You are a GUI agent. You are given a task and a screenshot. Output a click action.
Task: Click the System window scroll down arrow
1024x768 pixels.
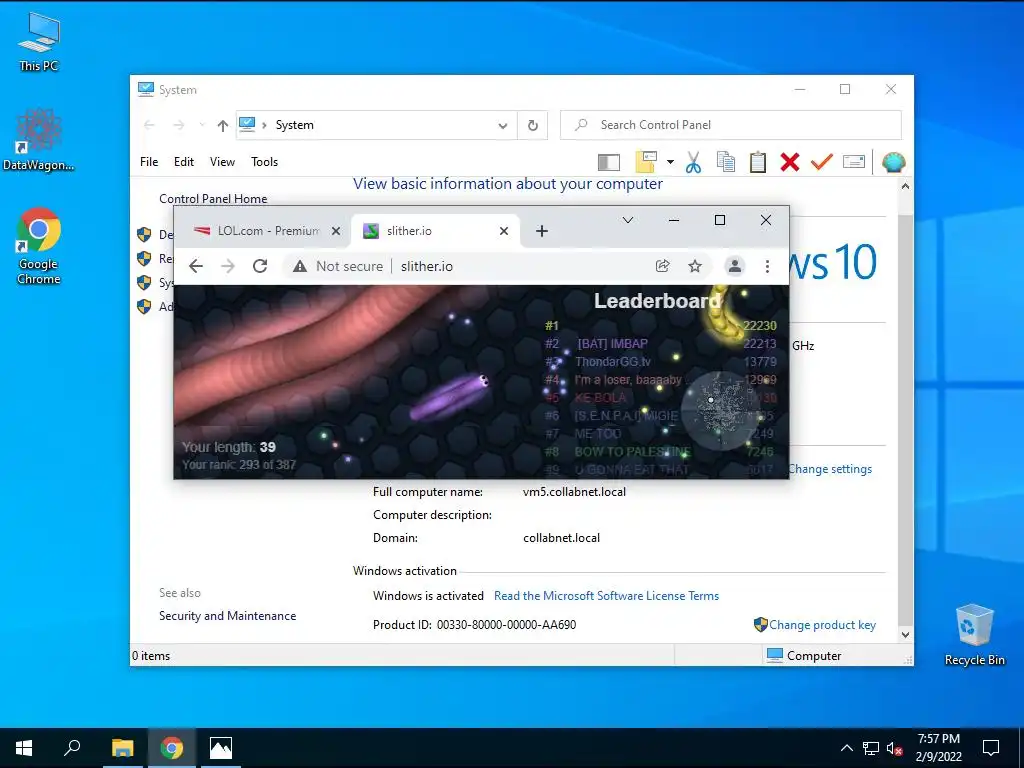905,635
